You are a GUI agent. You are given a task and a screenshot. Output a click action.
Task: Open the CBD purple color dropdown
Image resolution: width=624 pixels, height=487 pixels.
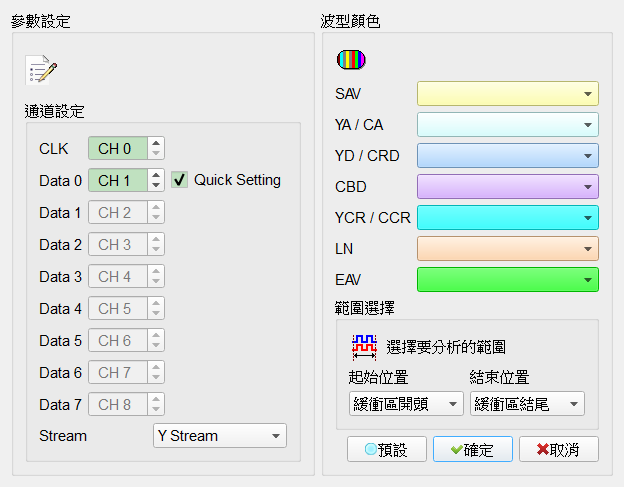click(x=508, y=187)
